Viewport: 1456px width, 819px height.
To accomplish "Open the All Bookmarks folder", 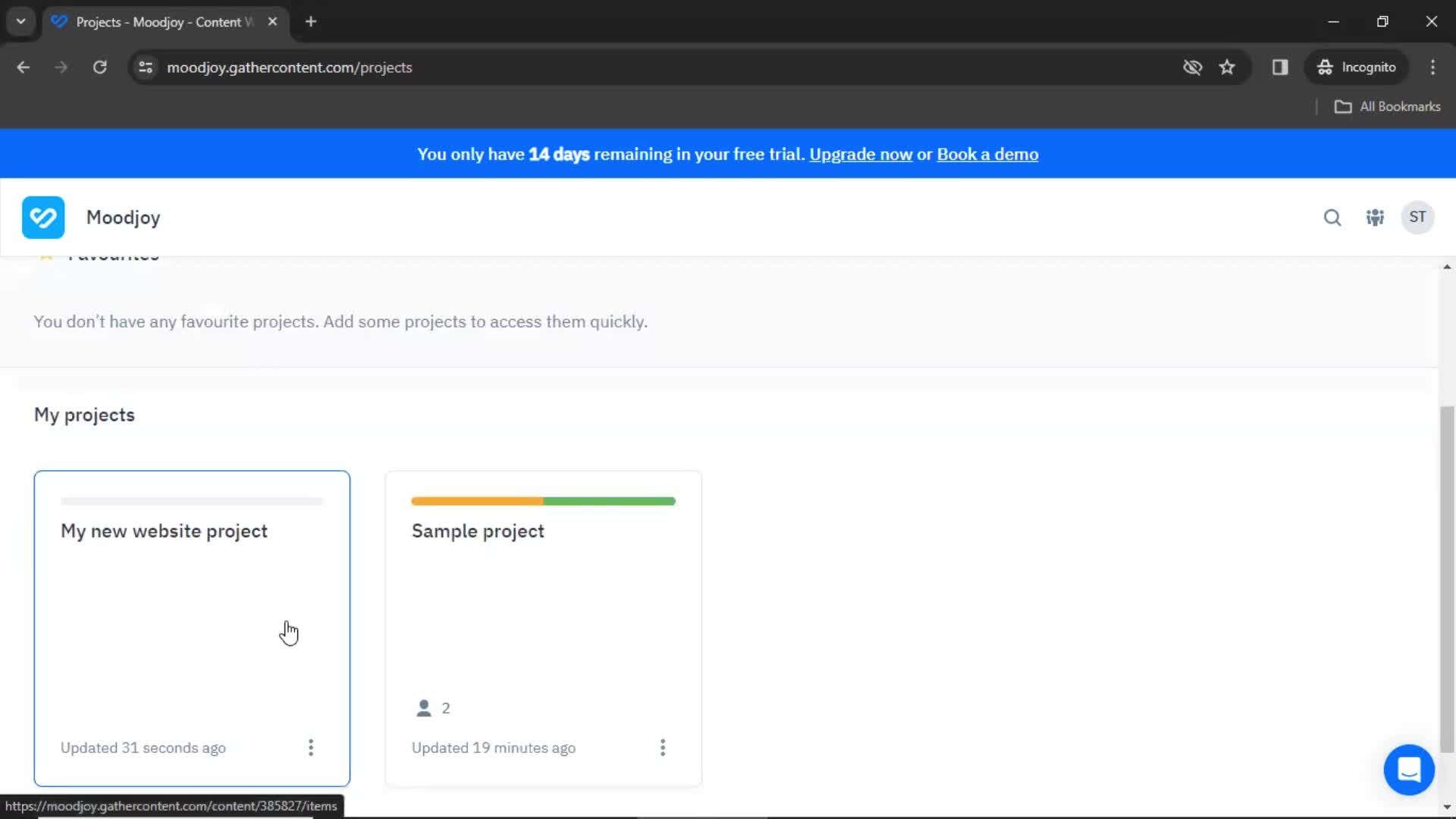I will pyautogui.click(x=1387, y=107).
